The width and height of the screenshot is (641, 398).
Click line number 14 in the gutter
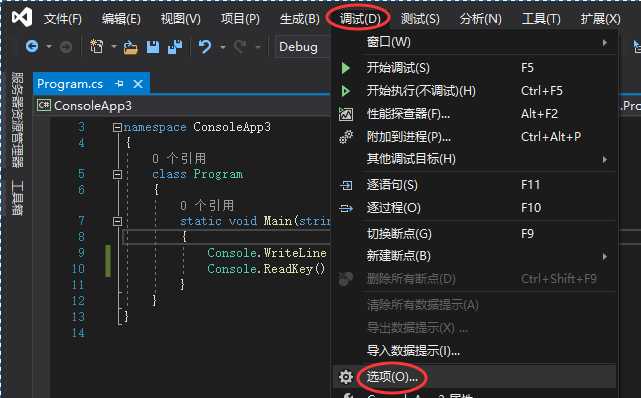click(78, 333)
